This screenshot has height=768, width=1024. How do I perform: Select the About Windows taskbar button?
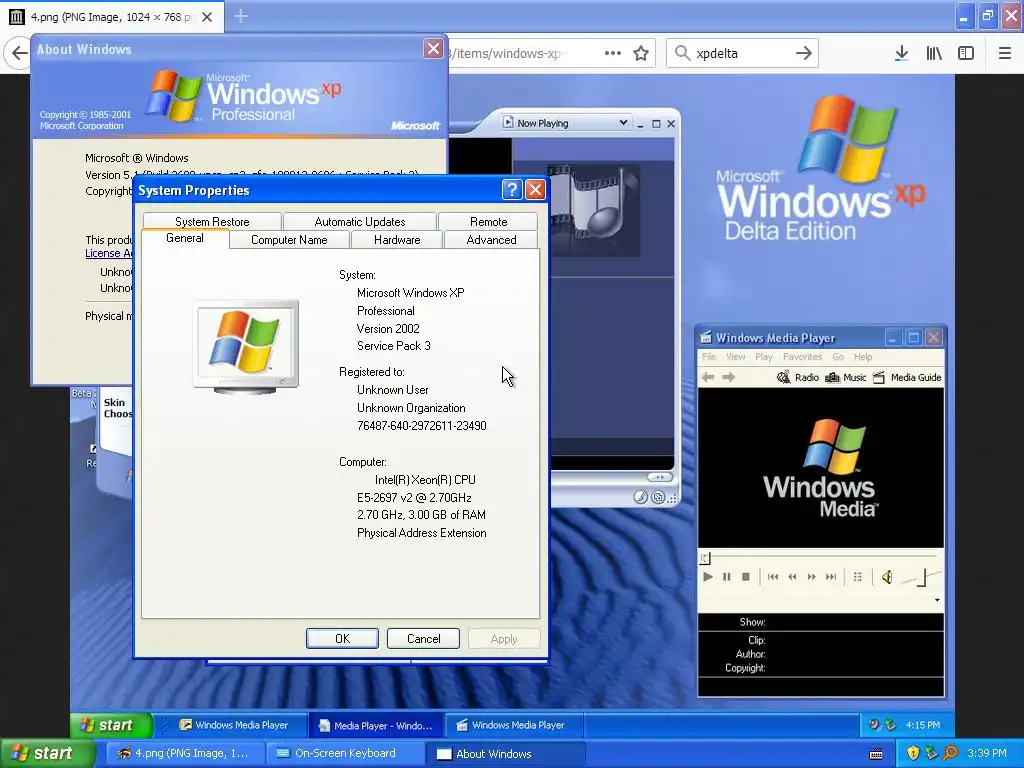504,754
